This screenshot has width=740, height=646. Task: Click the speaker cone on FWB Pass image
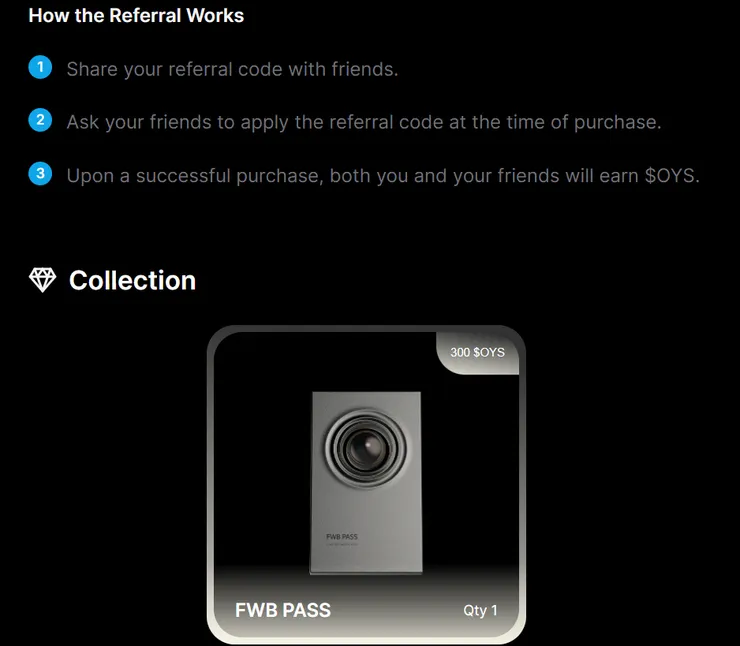(366, 448)
